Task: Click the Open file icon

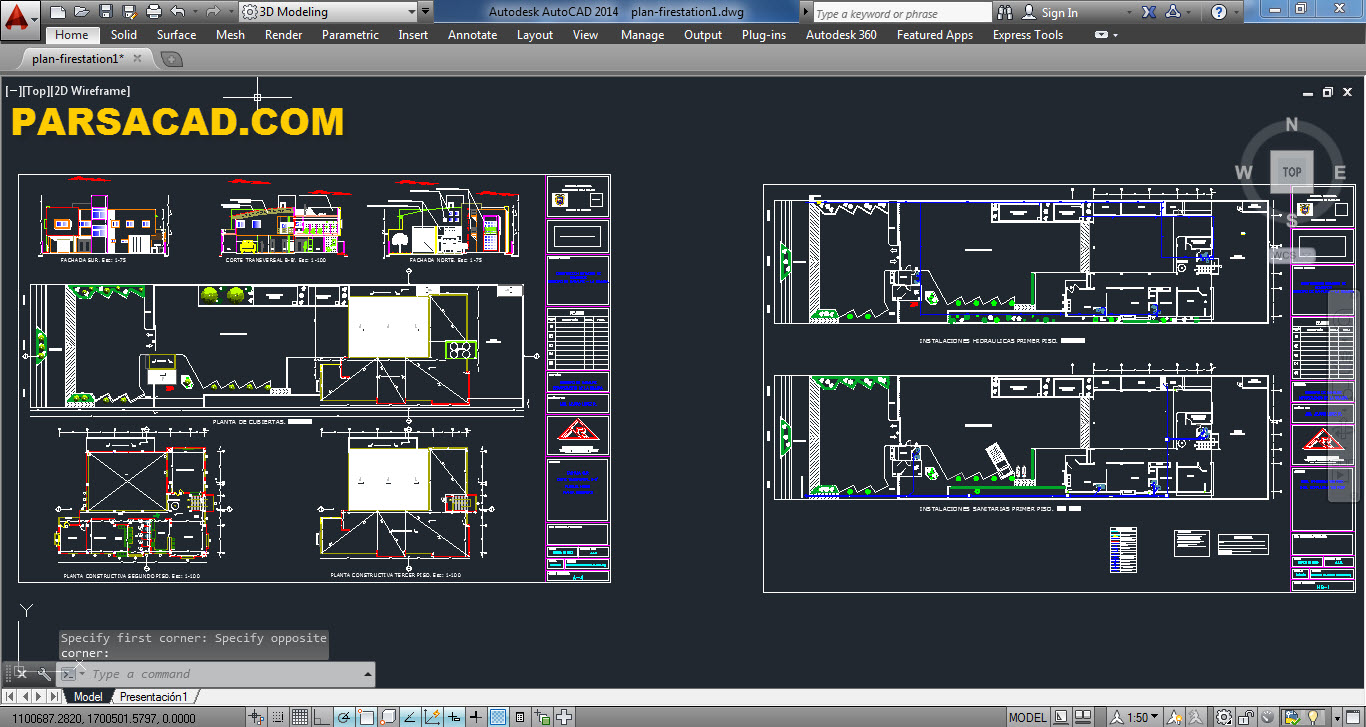Action: (x=82, y=12)
